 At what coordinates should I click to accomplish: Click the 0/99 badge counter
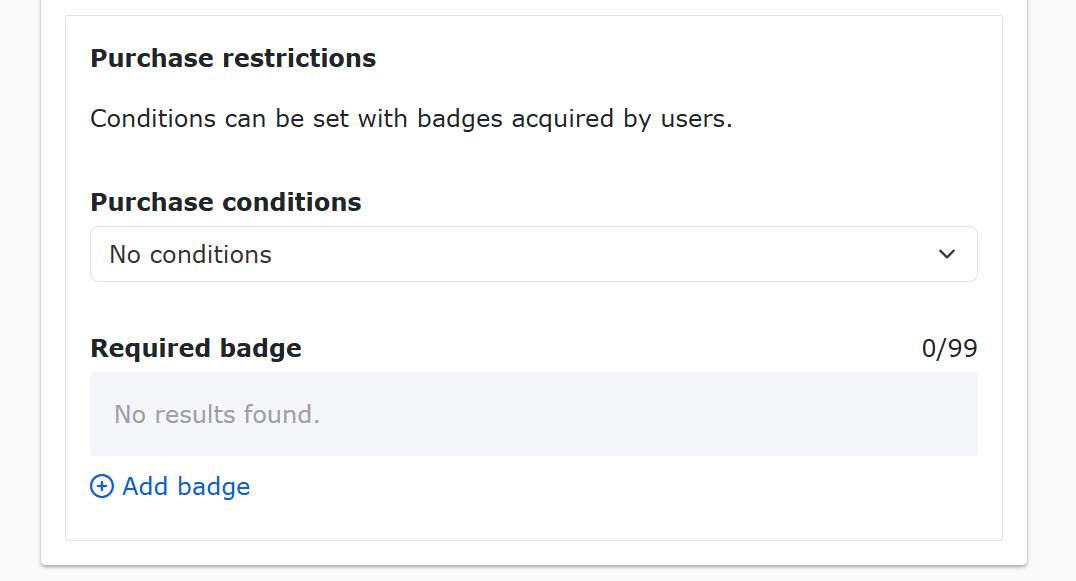click(x=949, y=348)
